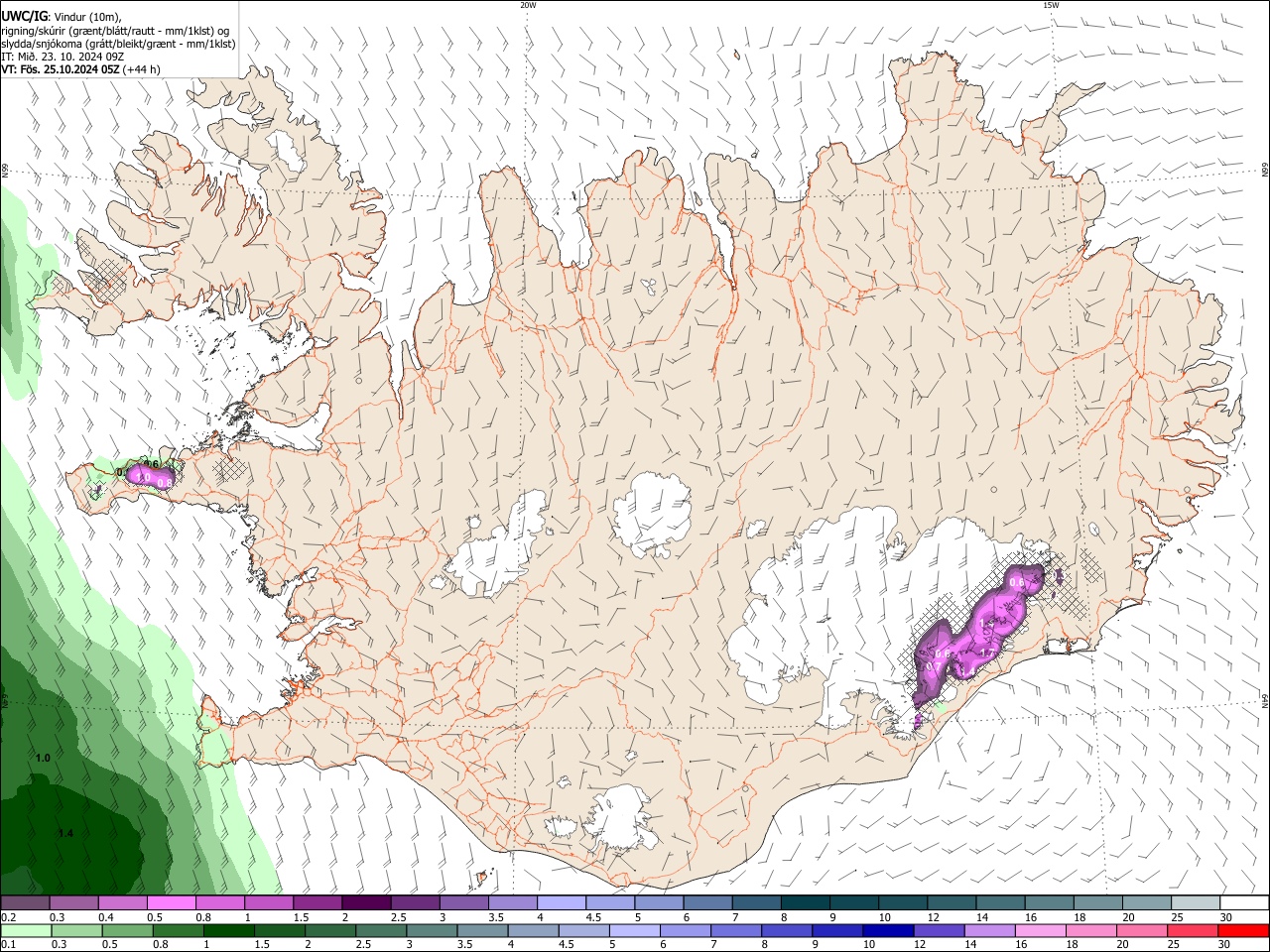Select the rain legend swatch between 2 and 2.5
Screen dimensions: 1270x952
coord(330,930)
